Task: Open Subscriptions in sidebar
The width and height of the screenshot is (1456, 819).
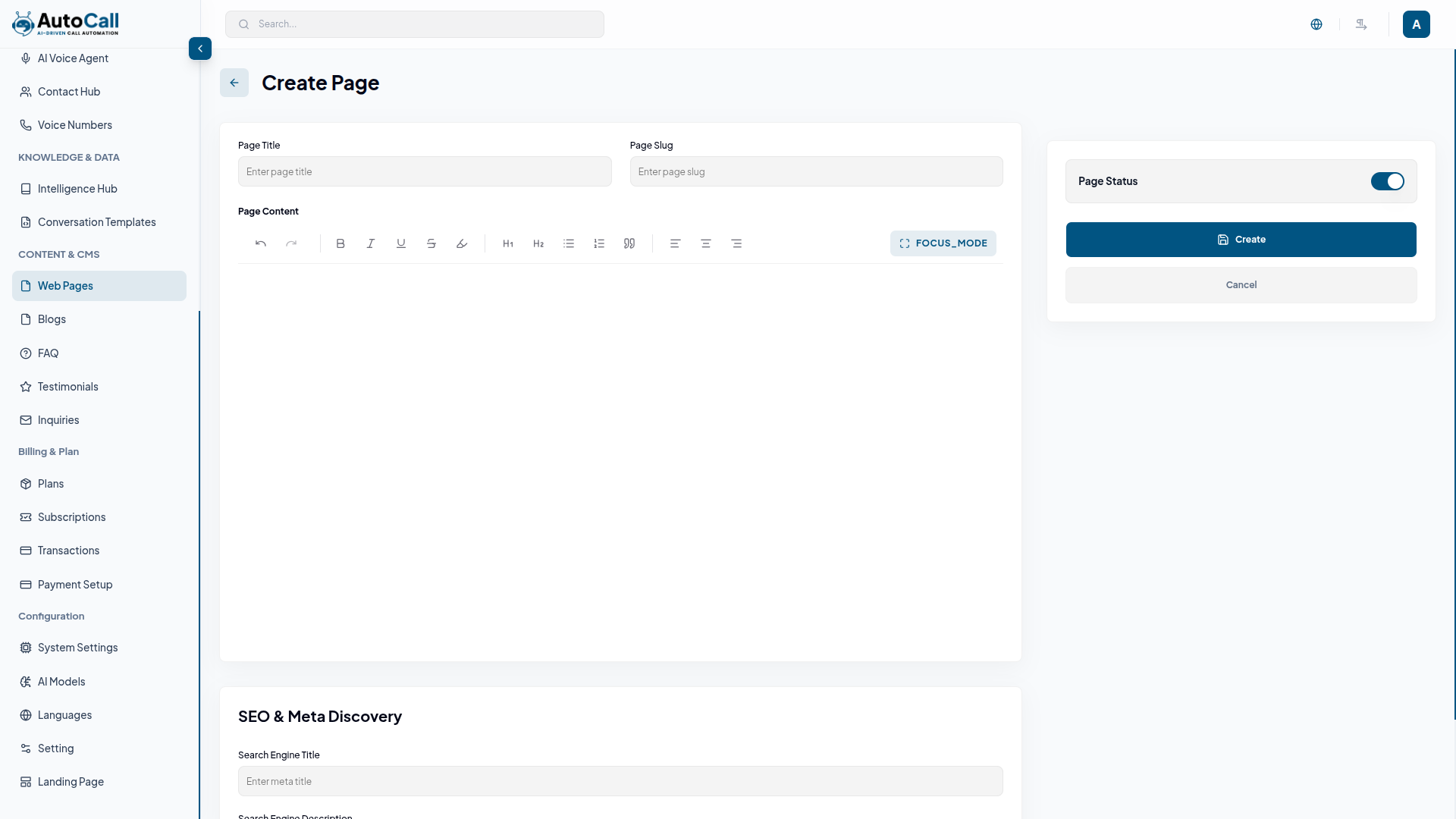Action: click(x=99, y=517)
